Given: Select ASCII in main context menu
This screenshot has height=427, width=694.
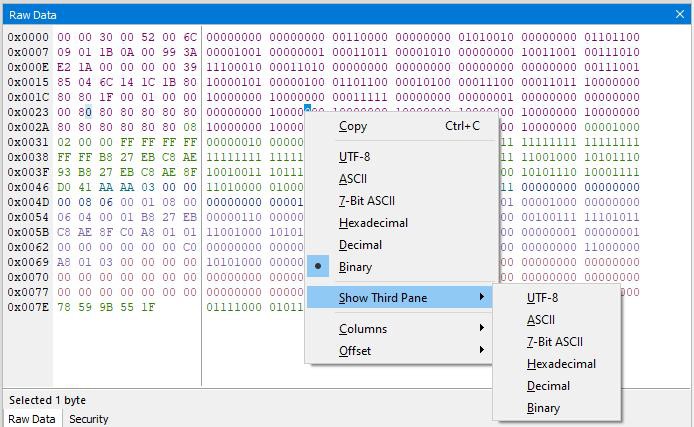Looking at the screenshot, I should click(402, 179).
